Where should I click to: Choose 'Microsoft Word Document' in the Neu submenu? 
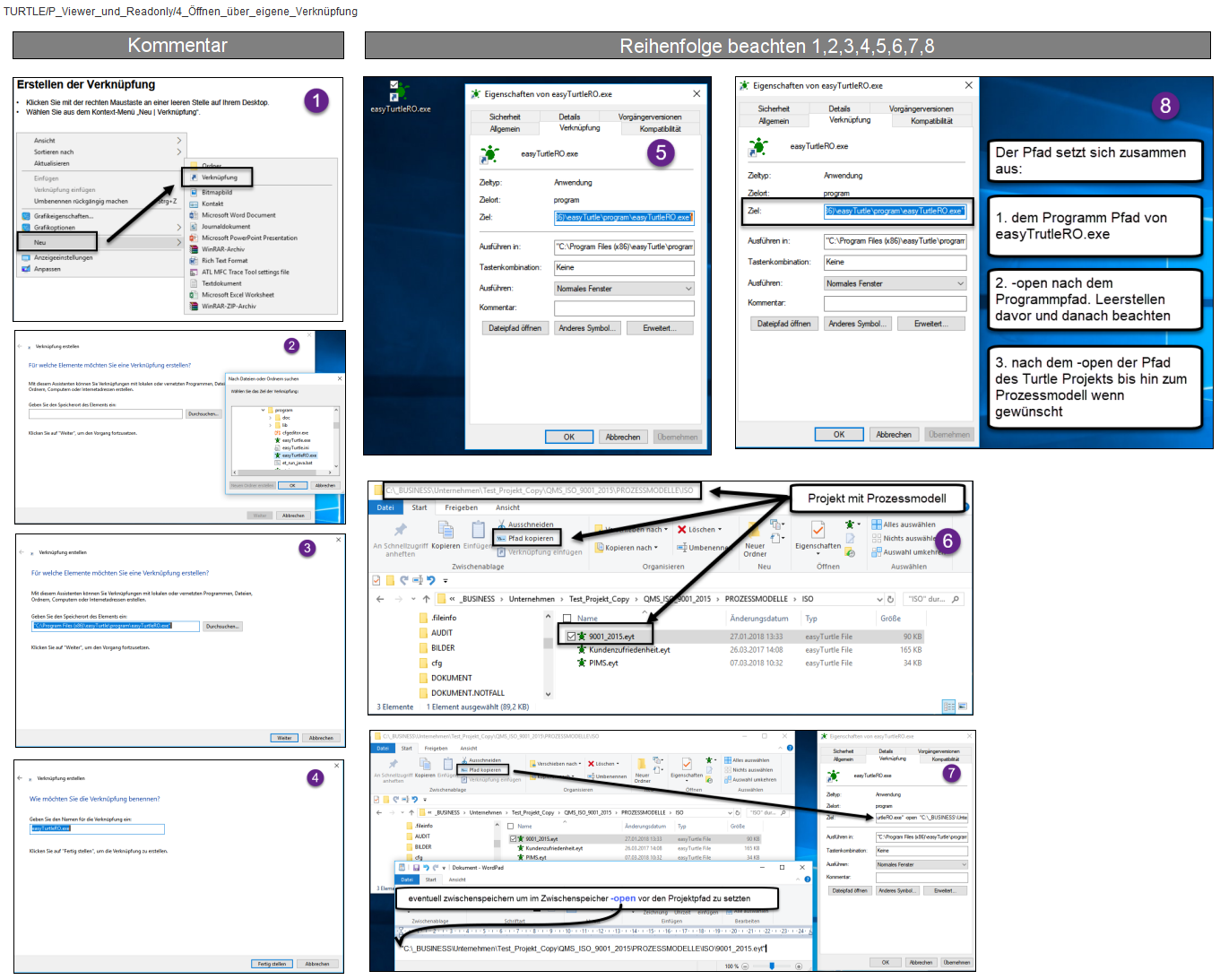coord(238,215)
